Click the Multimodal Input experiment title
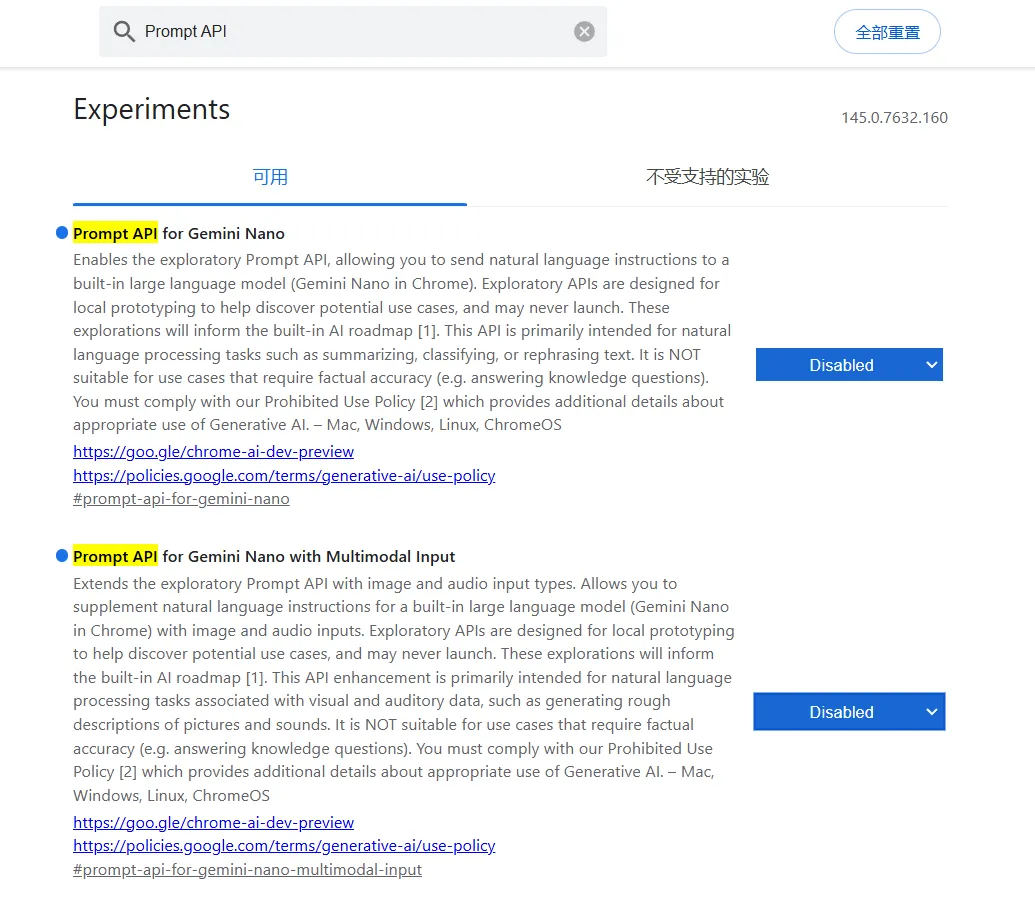Viewport: 1035px width, 910px height. pyautogui.click(x=264, y=556)
